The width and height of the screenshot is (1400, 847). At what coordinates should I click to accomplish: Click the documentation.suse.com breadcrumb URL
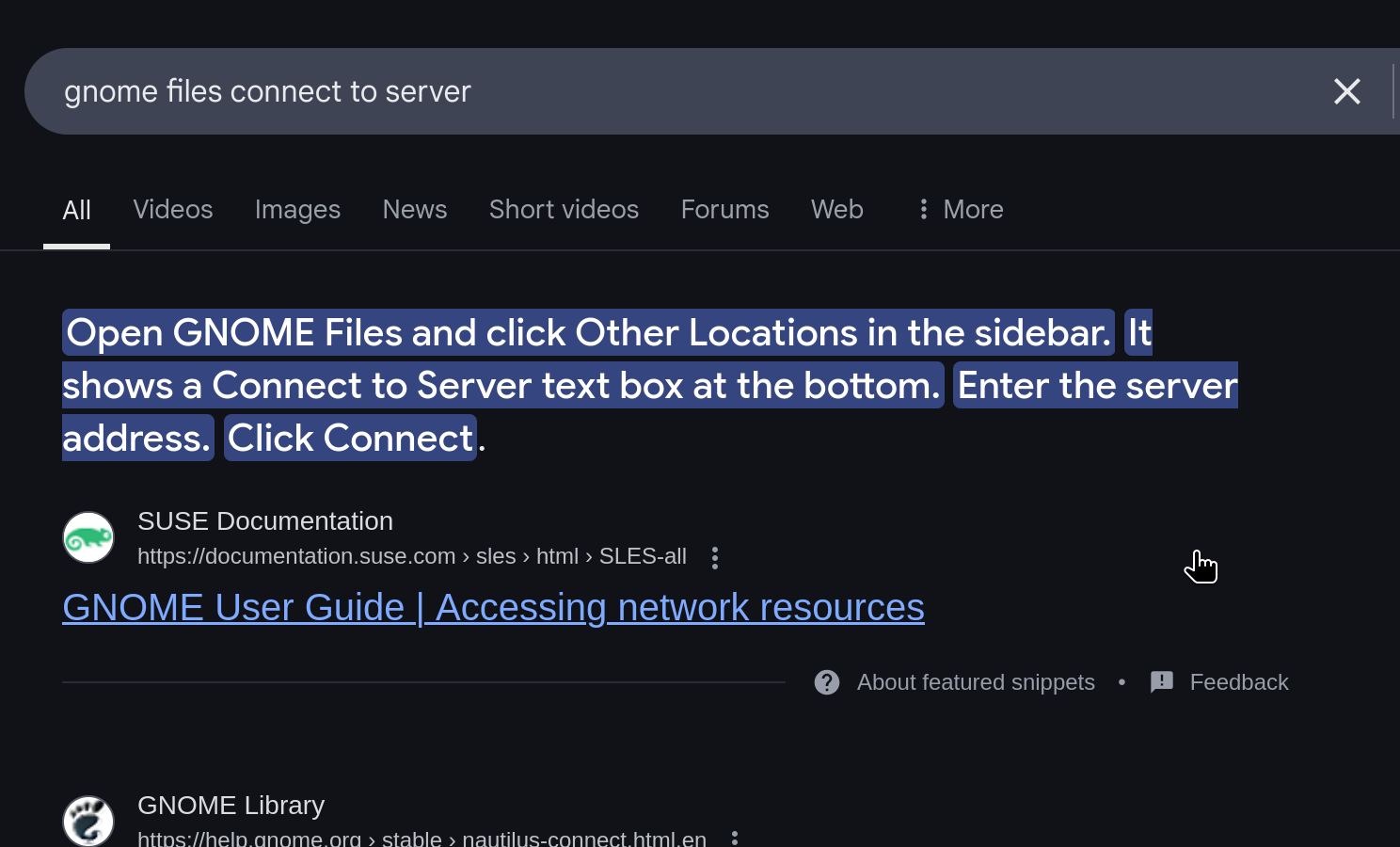(412, 556)
